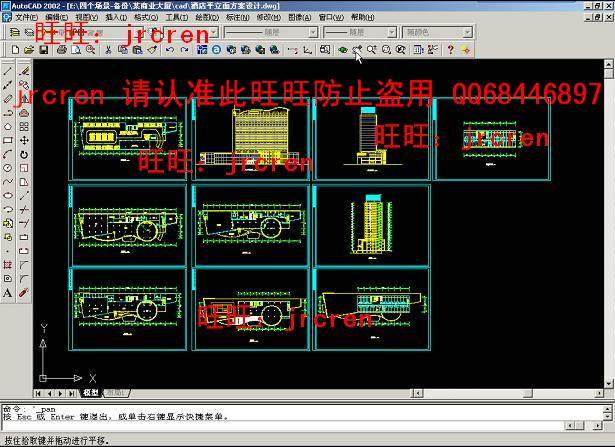Open the 文件 (File) menu

[x=26, y=17]
